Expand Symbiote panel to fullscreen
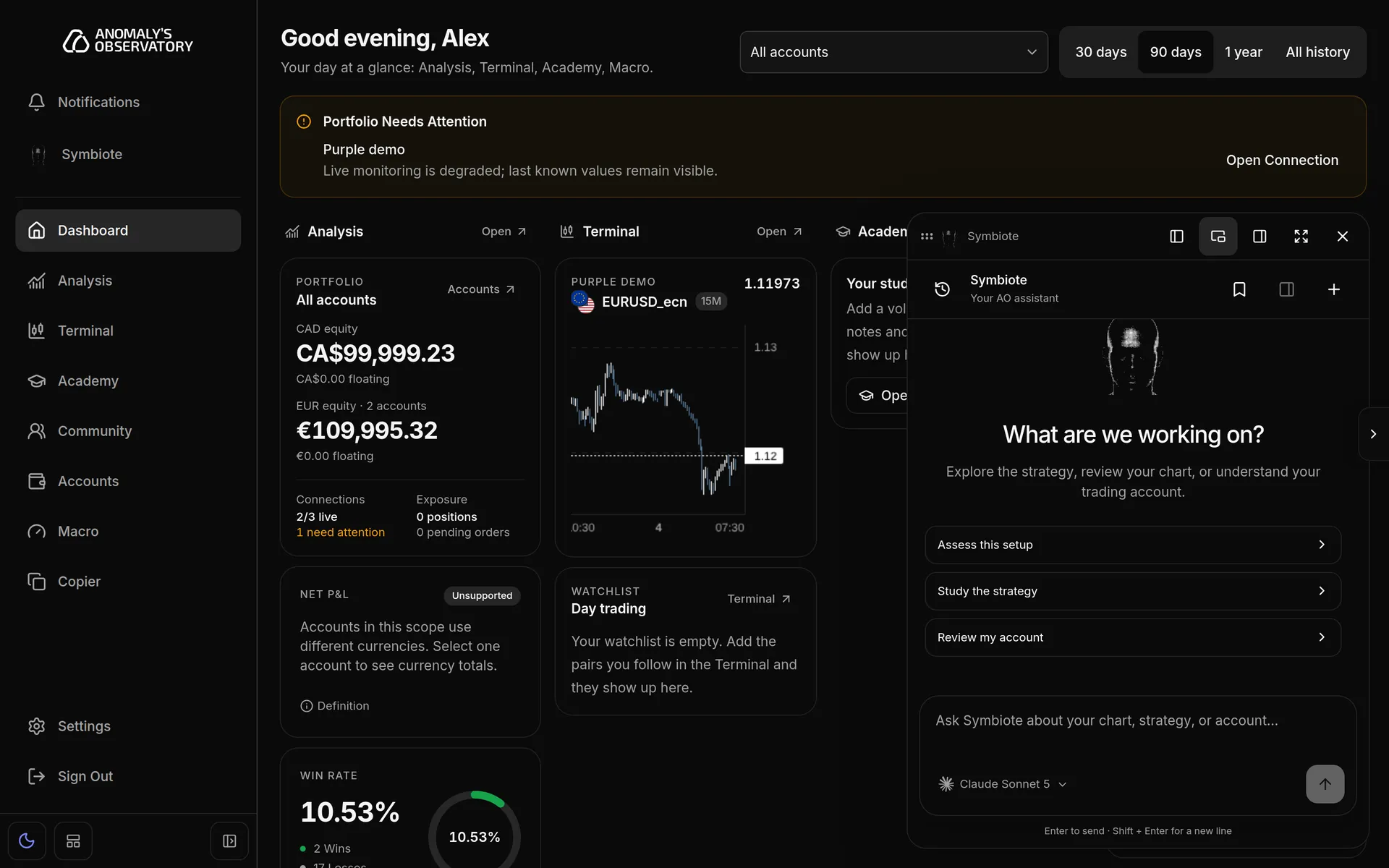1389x868 pixels. 1301,237
